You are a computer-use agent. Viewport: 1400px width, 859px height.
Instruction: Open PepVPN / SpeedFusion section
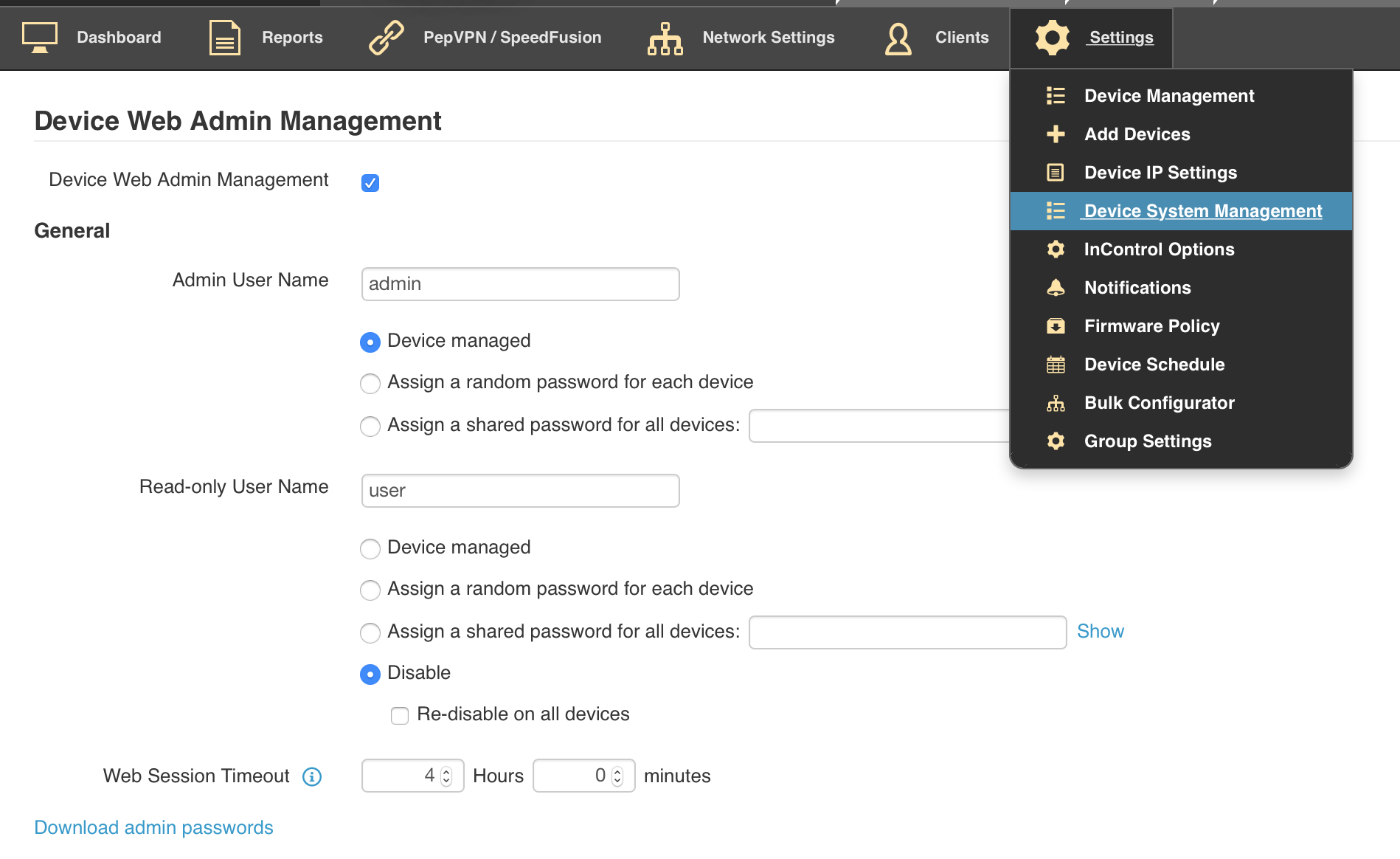tap(385, 38)
